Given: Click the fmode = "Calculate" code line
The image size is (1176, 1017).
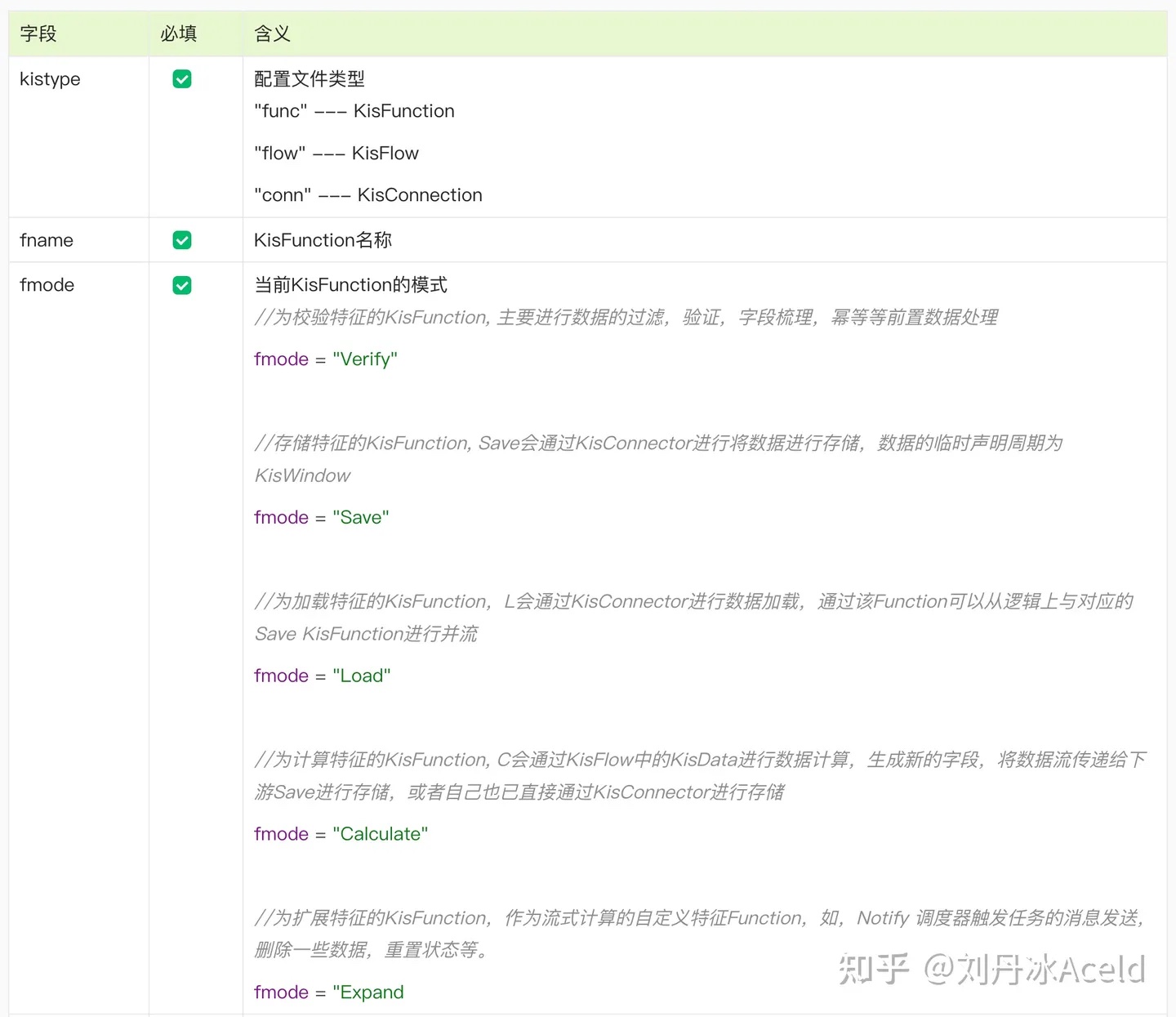Looking at the screenshot, I should pyautogui.click(x=341, y=834).
